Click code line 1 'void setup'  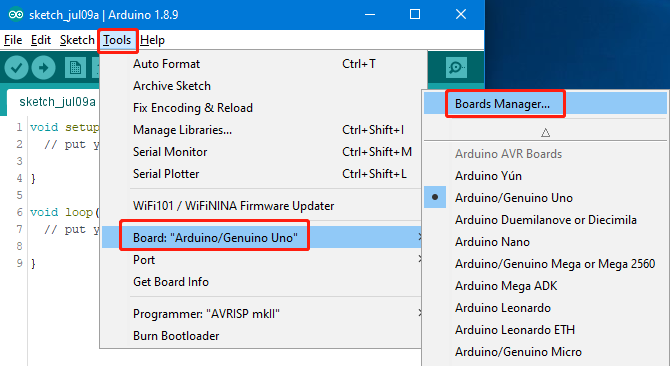[65, 127]
